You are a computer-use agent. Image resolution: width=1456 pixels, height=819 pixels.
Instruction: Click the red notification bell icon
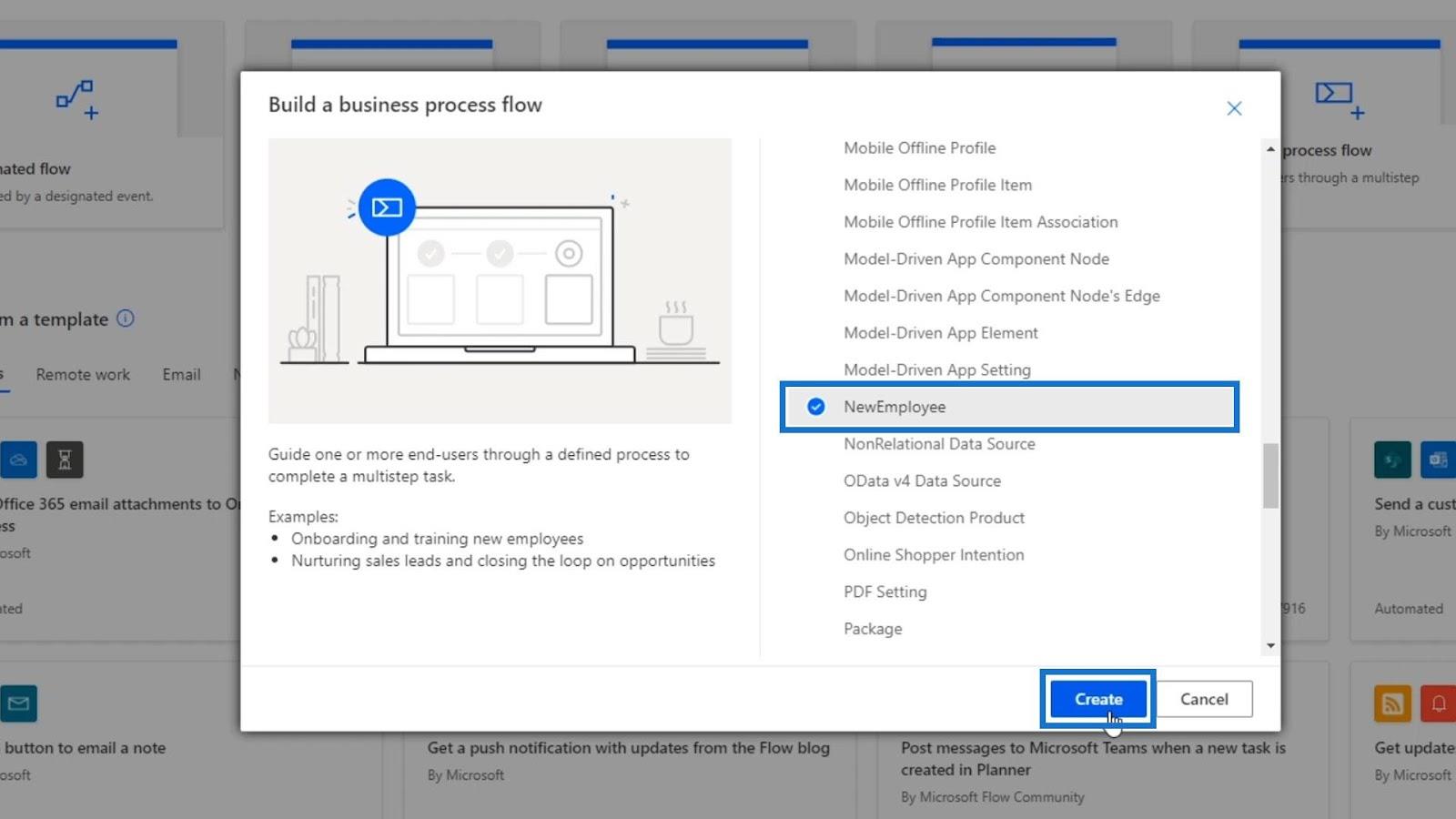pos(1438,703)
